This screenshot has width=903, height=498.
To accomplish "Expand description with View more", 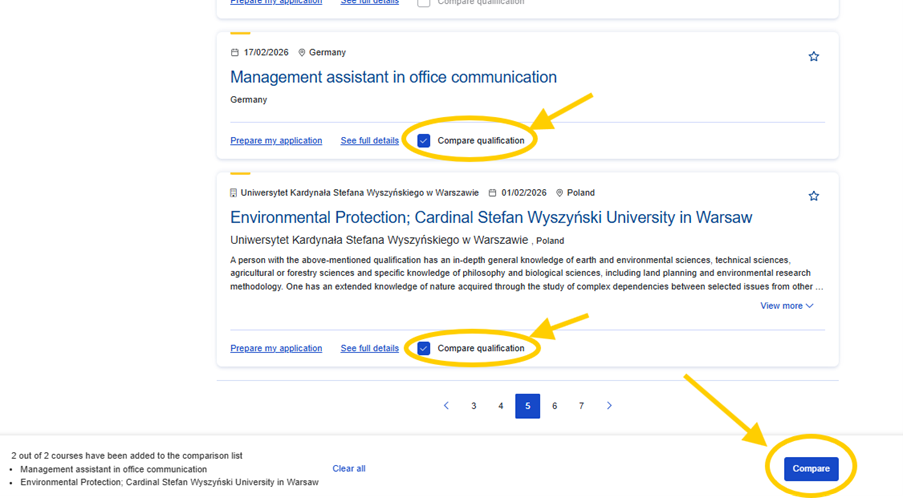I will [x=786, y=306].
